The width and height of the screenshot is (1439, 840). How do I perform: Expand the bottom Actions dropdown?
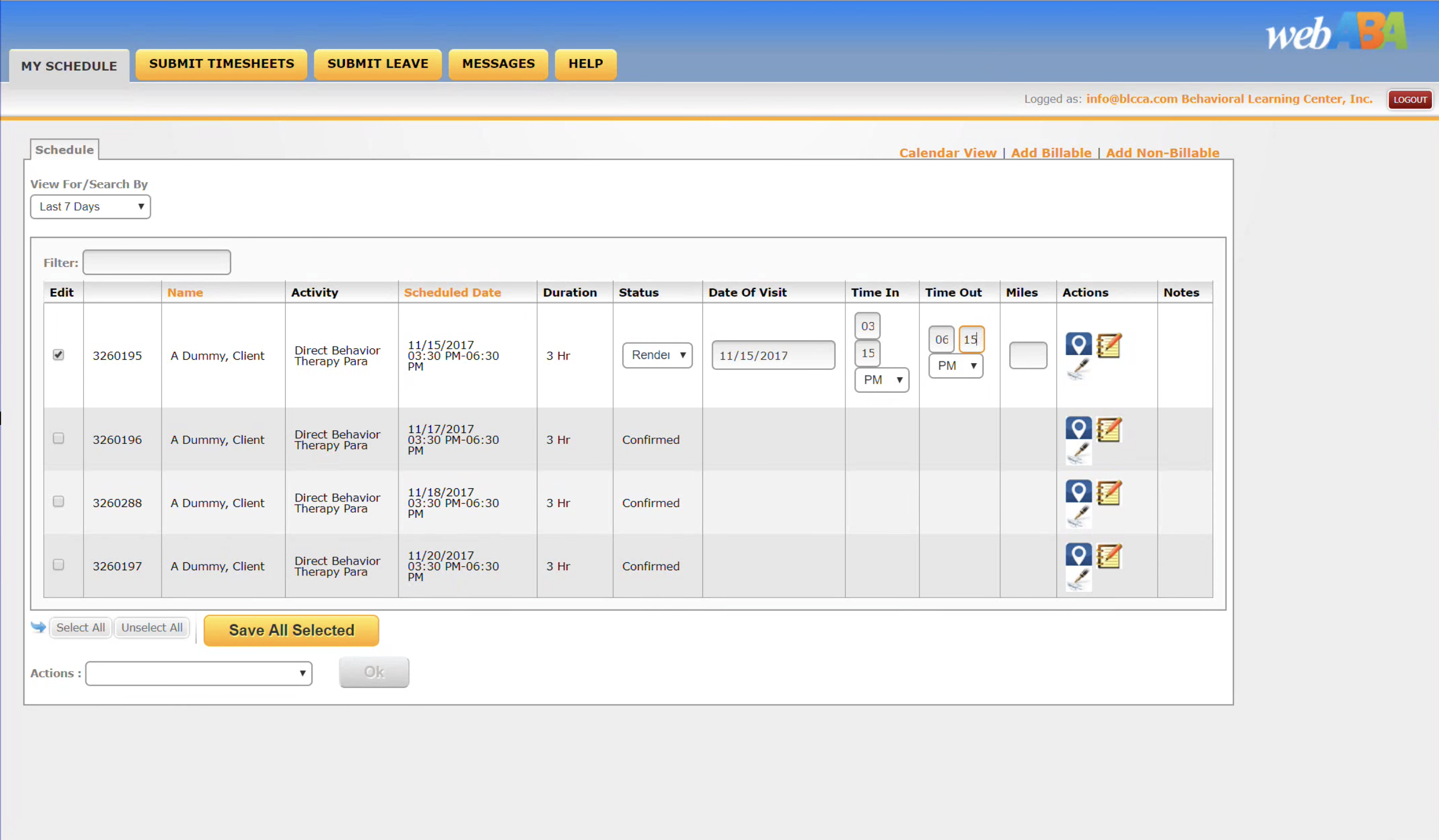point(199,673)
